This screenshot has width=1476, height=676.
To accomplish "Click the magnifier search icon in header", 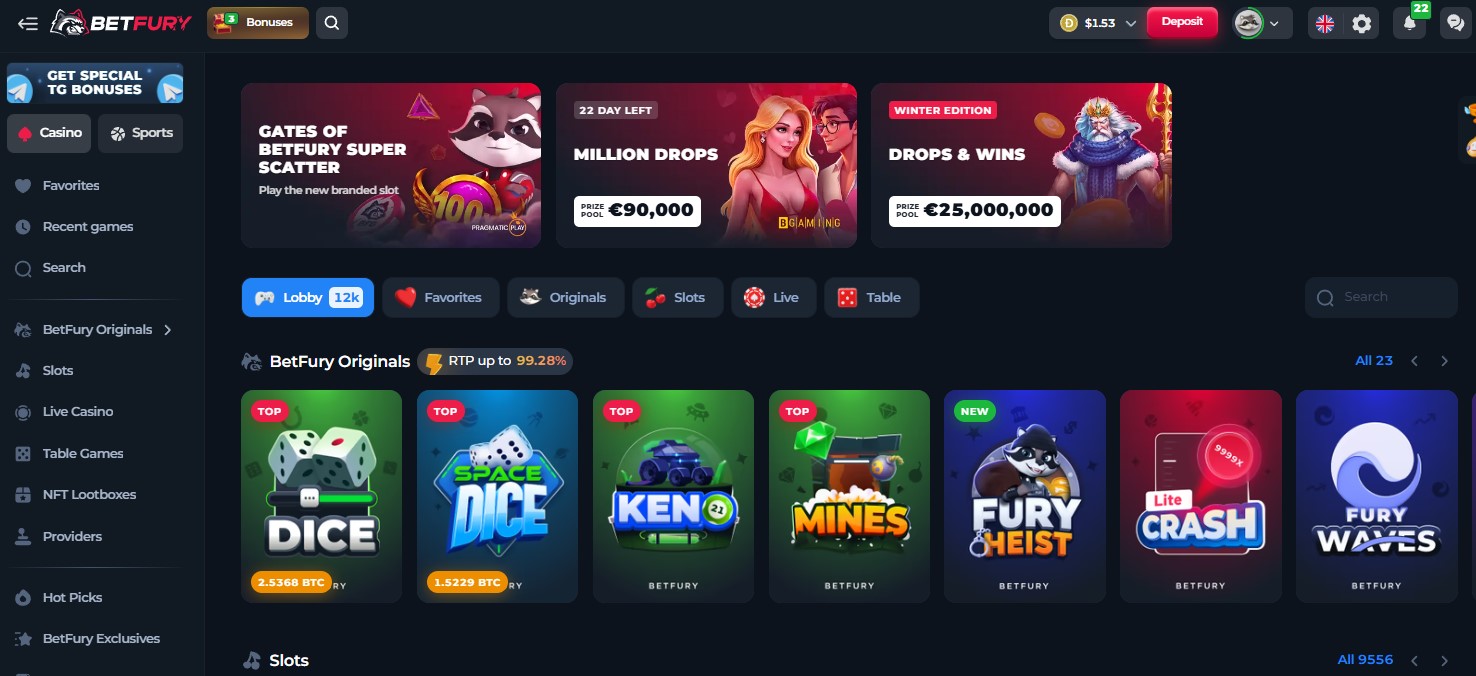I will [x=331, y=22].
